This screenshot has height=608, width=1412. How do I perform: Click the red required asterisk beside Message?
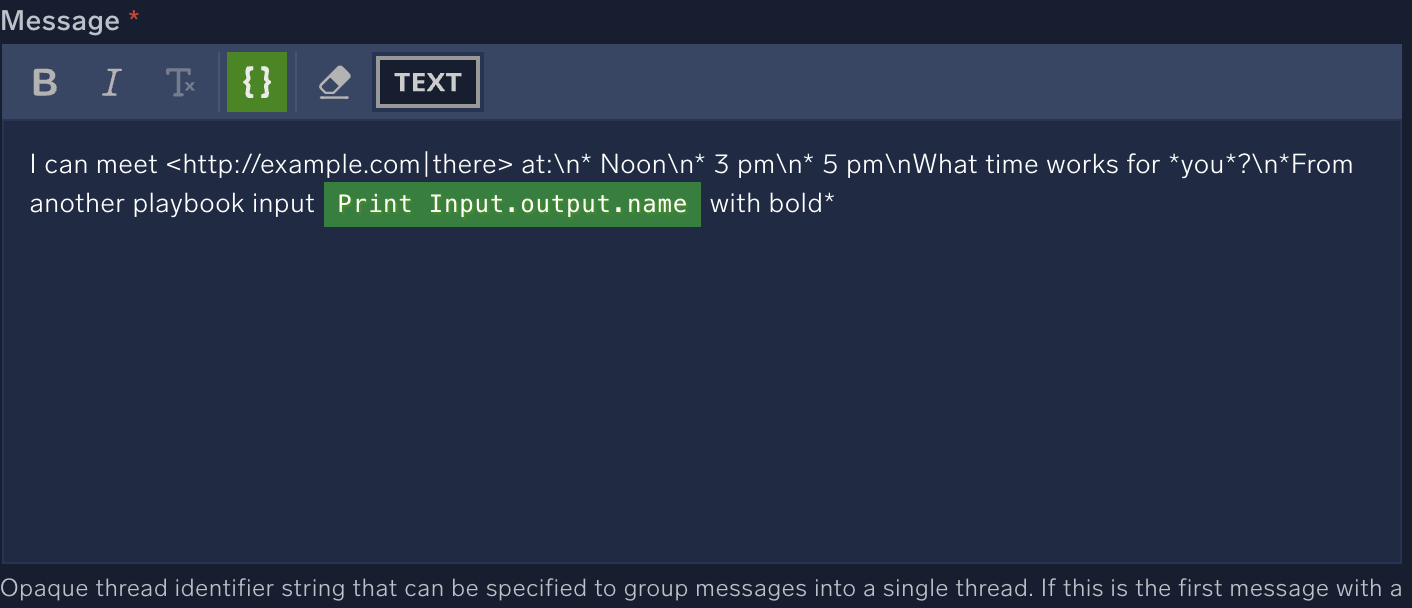pyautogui.click(x=134, y=18)
